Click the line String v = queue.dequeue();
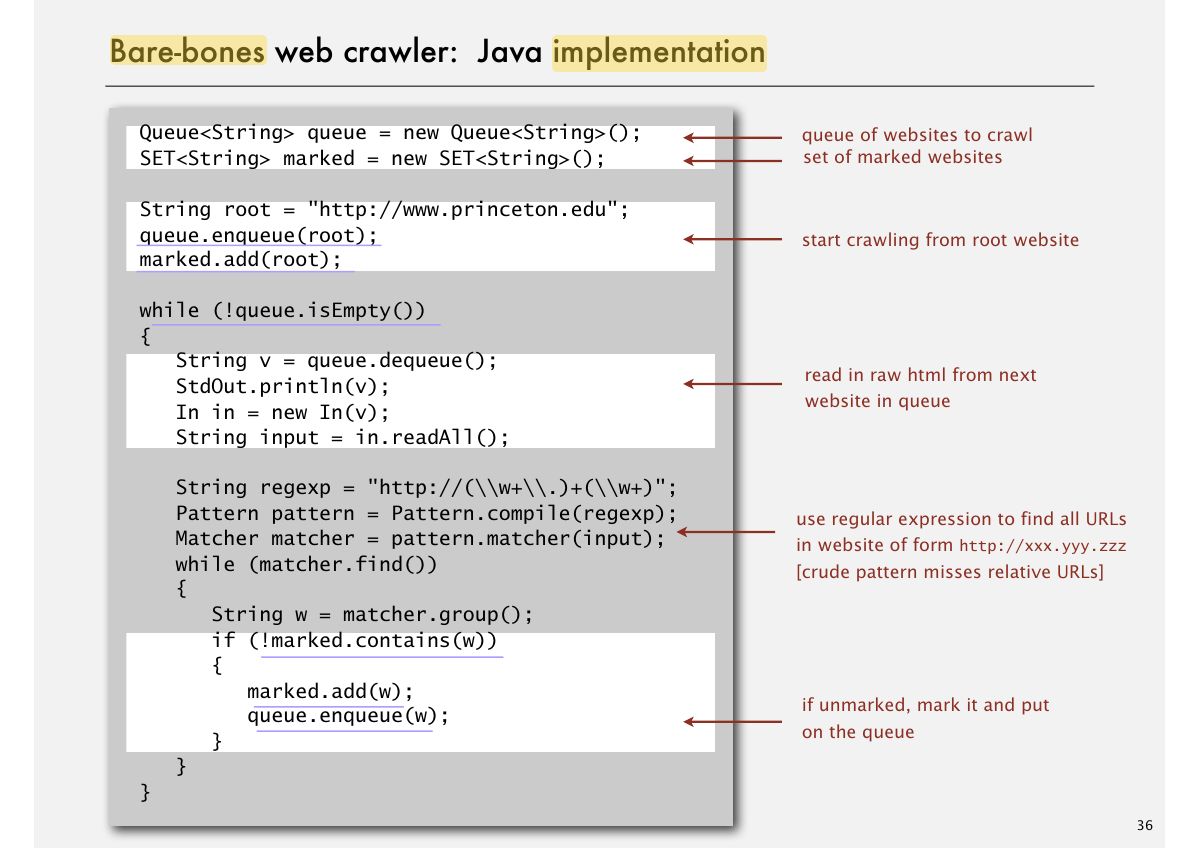This screenshot has height=849, width=1200. click(336, 361)
